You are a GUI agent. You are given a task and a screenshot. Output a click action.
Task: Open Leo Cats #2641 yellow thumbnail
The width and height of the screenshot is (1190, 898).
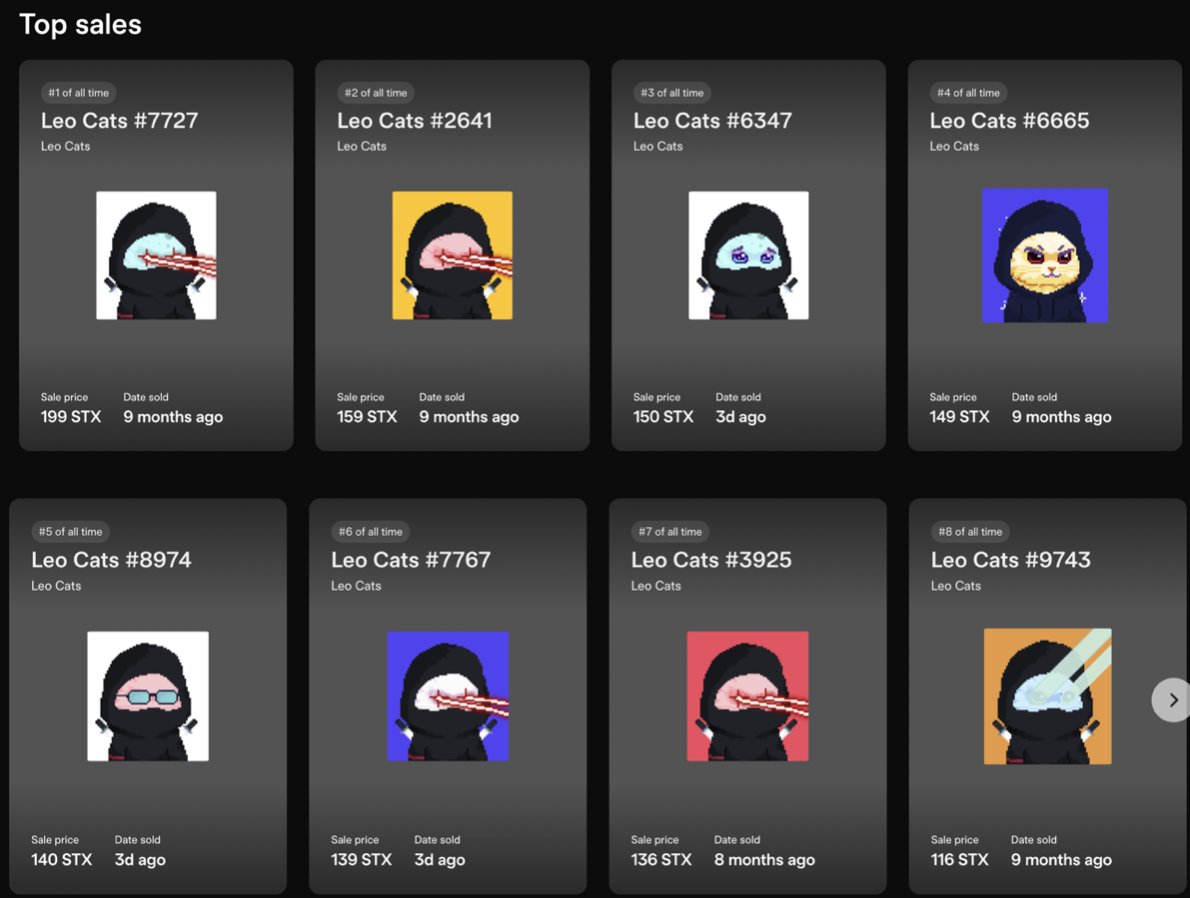[452, 255]
